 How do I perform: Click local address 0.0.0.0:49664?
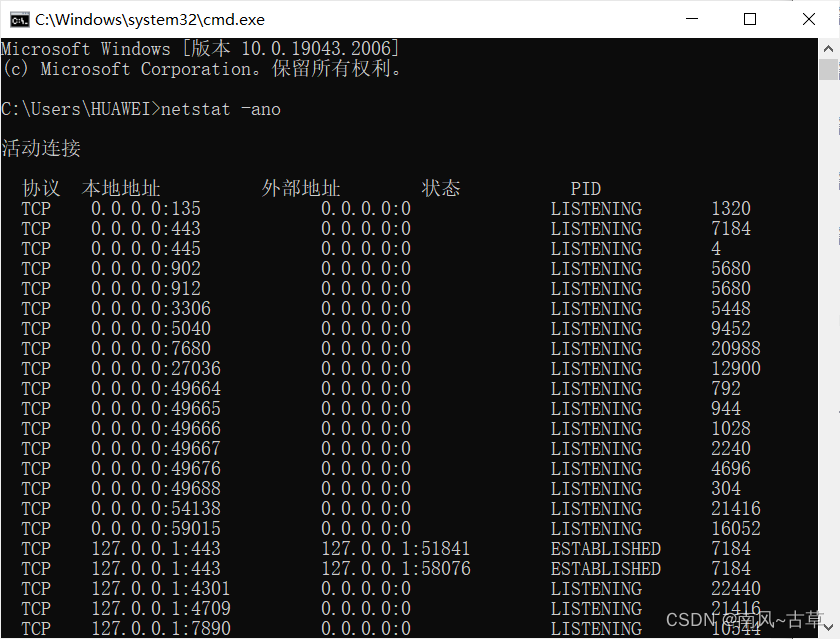tap(156, 389)
